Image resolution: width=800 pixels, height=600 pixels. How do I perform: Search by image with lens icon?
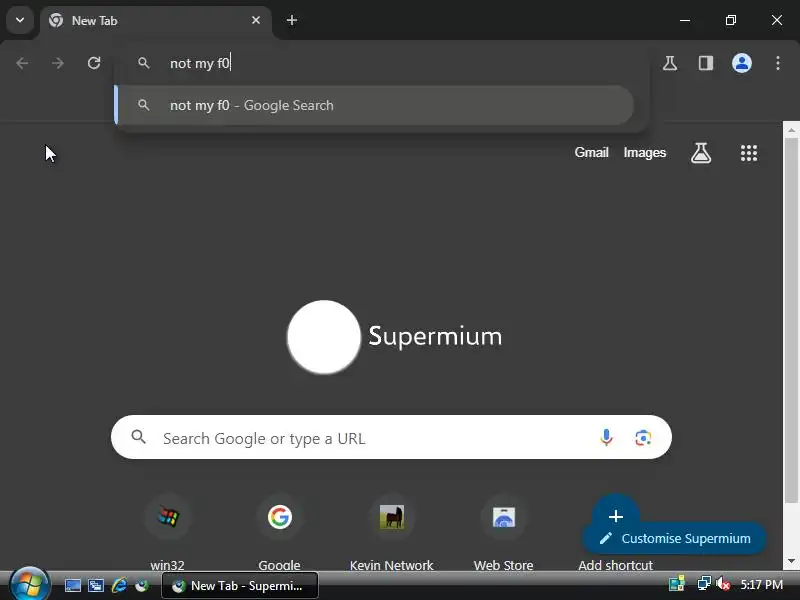pyautogui.click(x=643, y=437)
